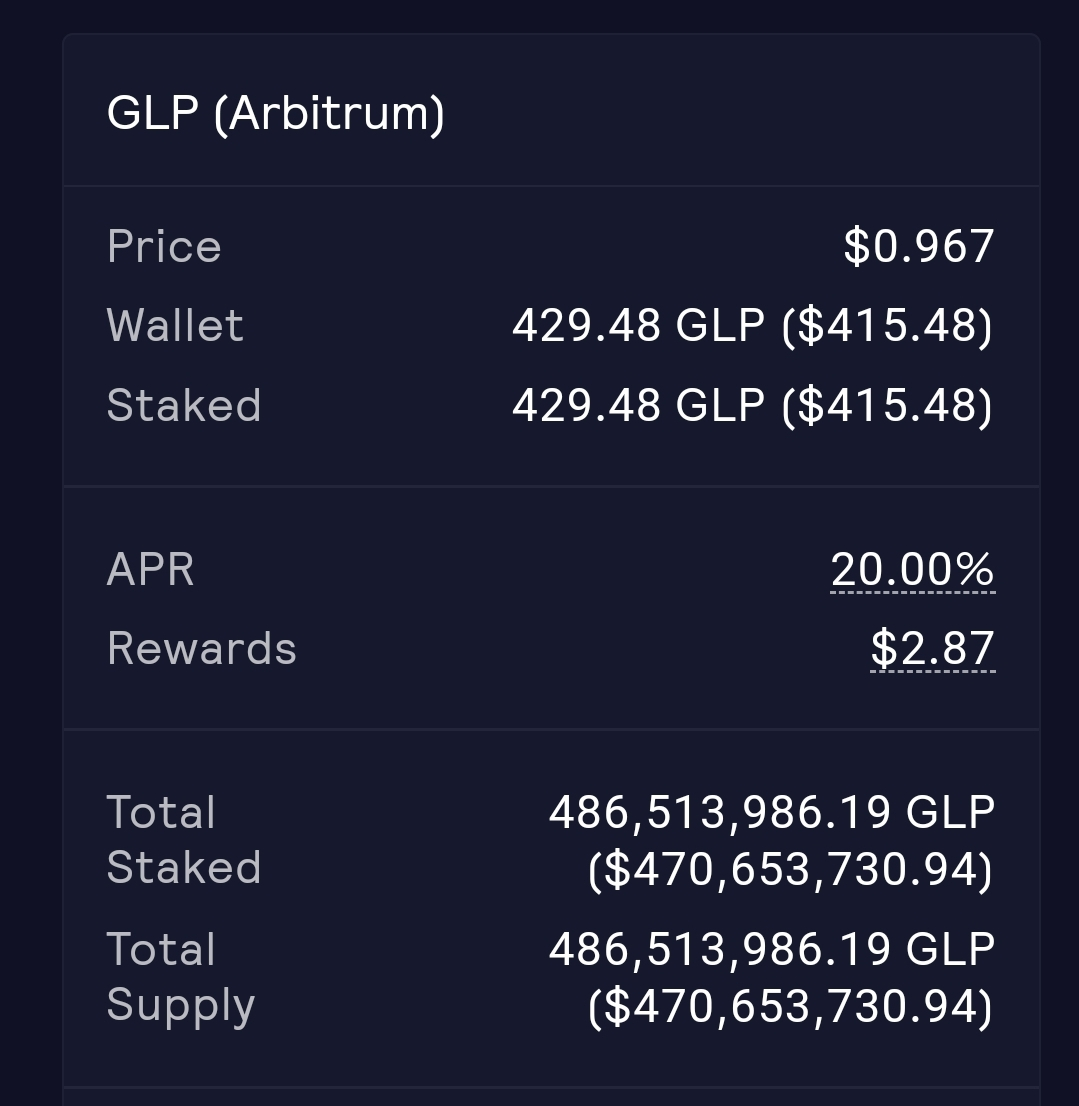Screen dimensions: 1079x1106
Task: Click the Wallet label
Action: tap(176, 325)
